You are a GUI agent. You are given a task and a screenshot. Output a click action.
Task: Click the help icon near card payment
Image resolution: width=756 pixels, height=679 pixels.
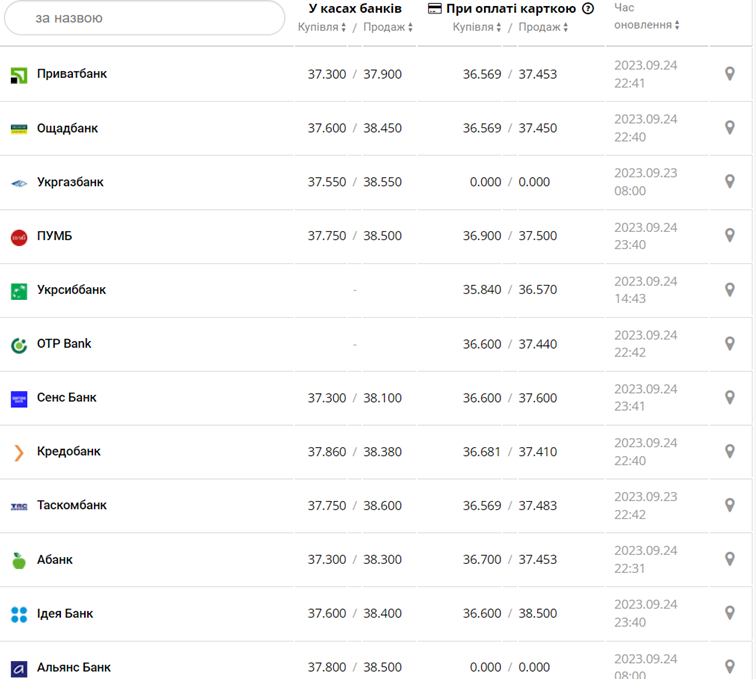coord(588,9)
